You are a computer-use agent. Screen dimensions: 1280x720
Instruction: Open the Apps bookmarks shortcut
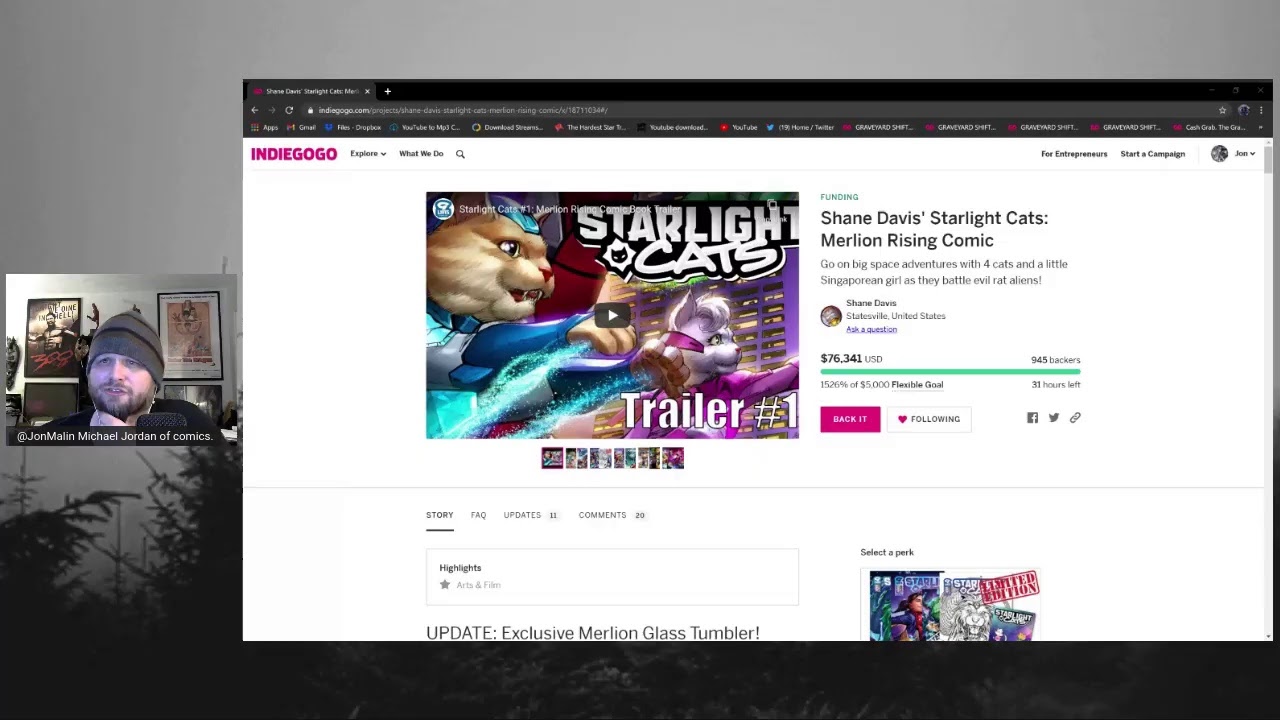(265, 127)
